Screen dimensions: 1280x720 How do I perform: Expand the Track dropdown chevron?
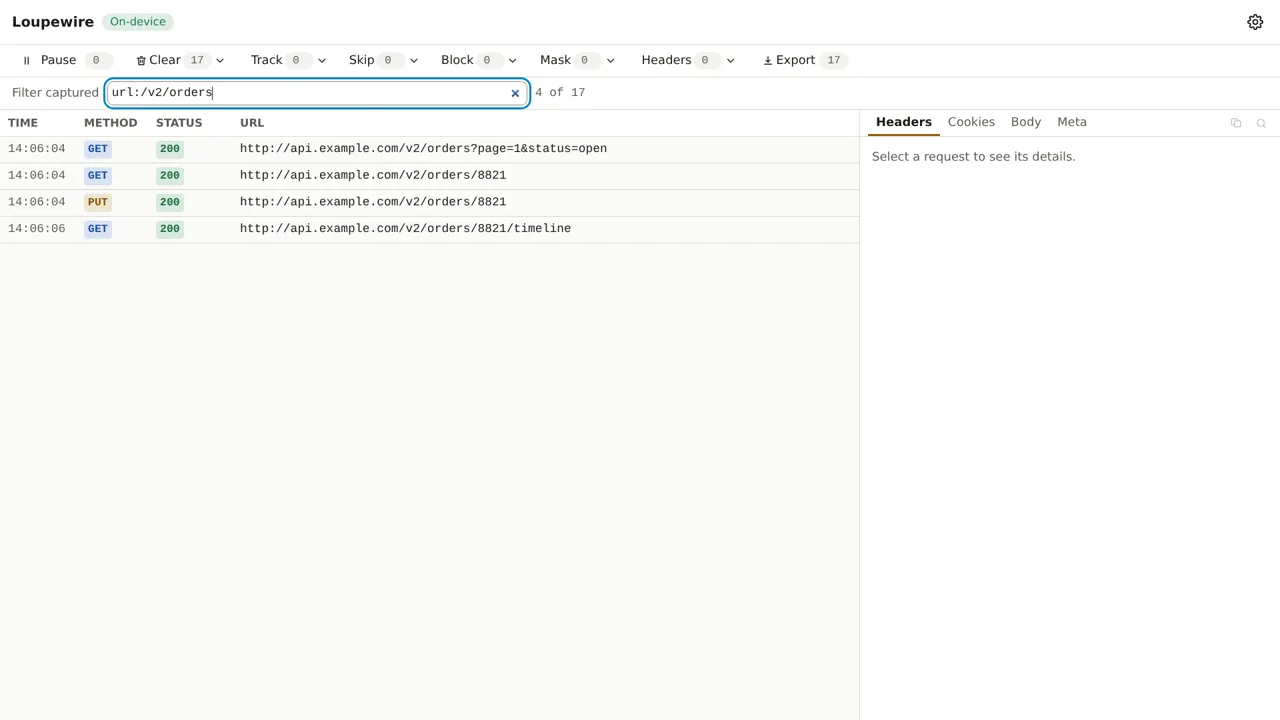(322, 60)
